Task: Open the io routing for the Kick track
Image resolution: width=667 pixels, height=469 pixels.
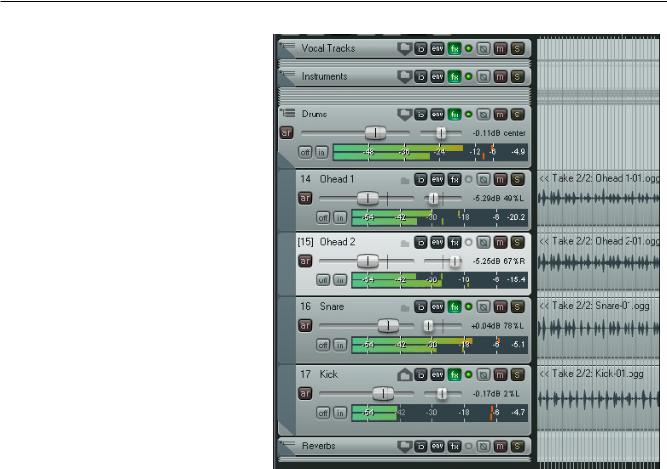Action: click(x=420, y=375)
